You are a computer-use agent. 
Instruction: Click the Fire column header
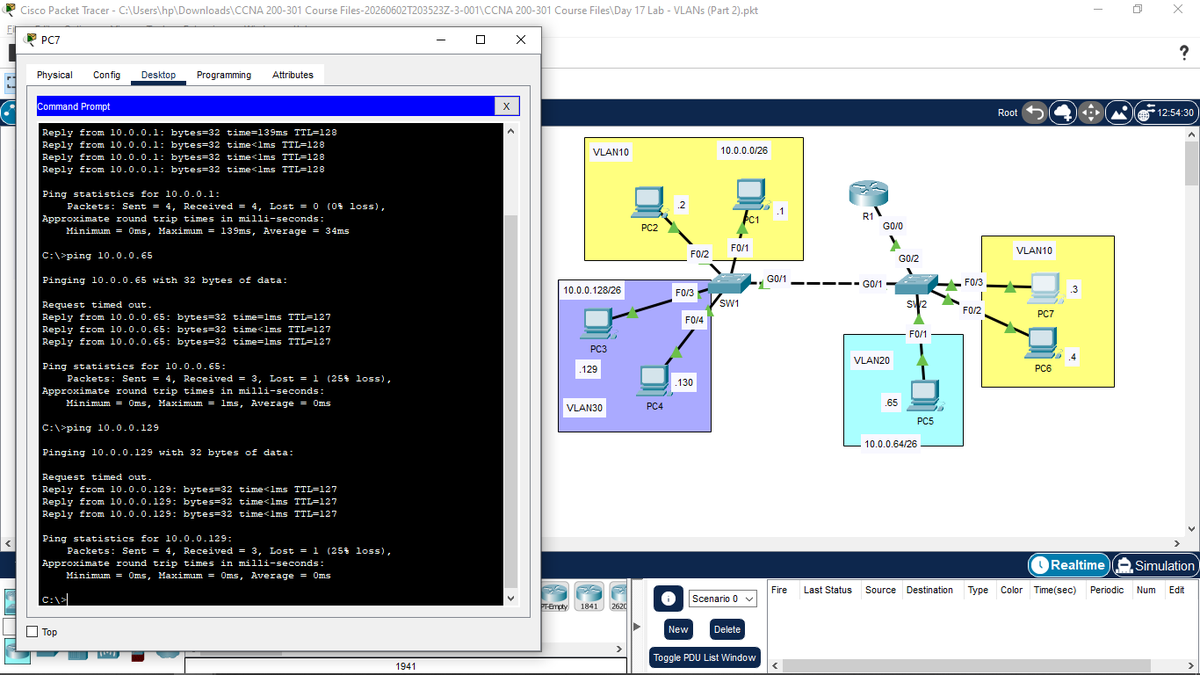[781, 590]
